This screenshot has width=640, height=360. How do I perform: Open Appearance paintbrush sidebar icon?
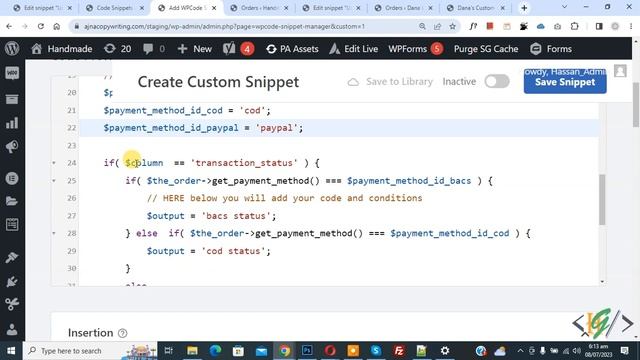click(12, 258)
